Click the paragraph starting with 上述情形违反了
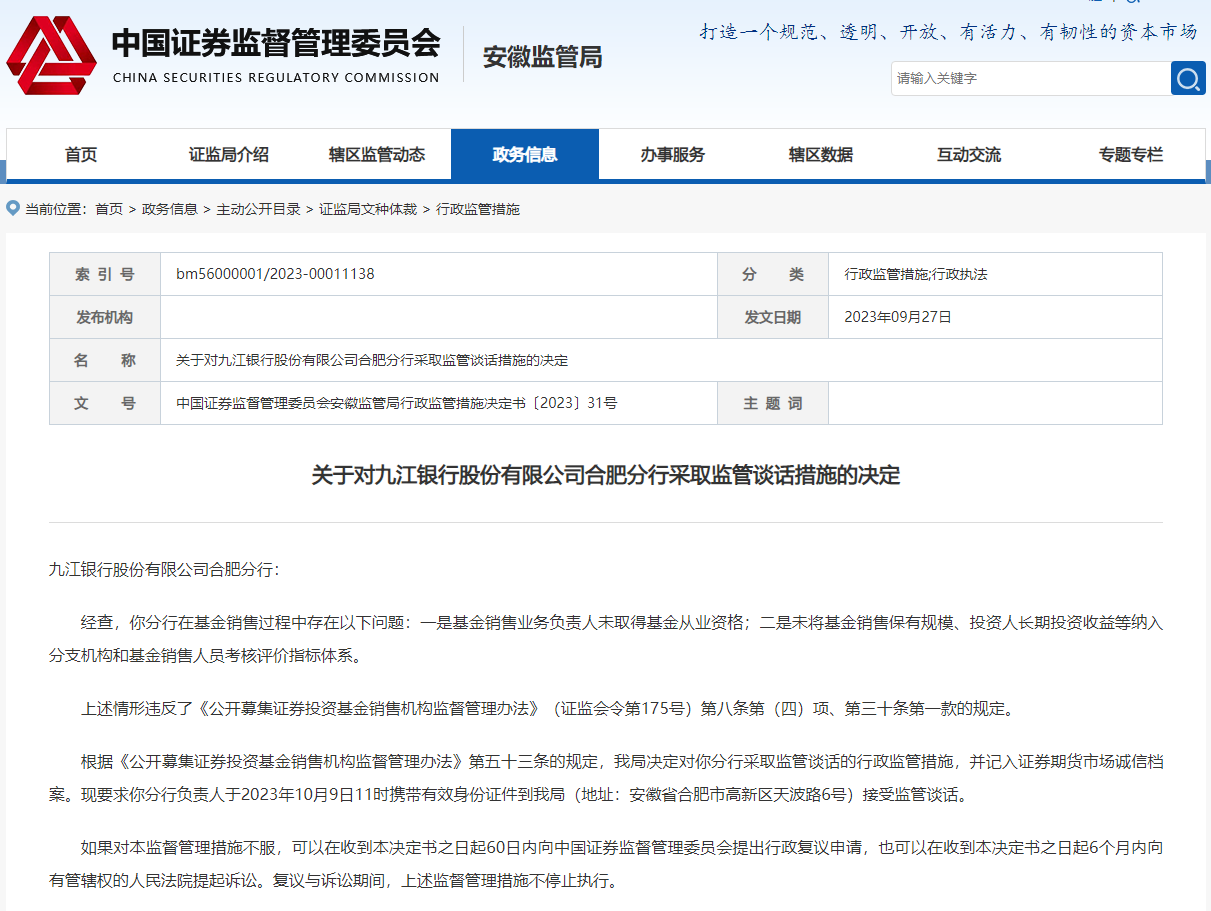 point(549,709)
